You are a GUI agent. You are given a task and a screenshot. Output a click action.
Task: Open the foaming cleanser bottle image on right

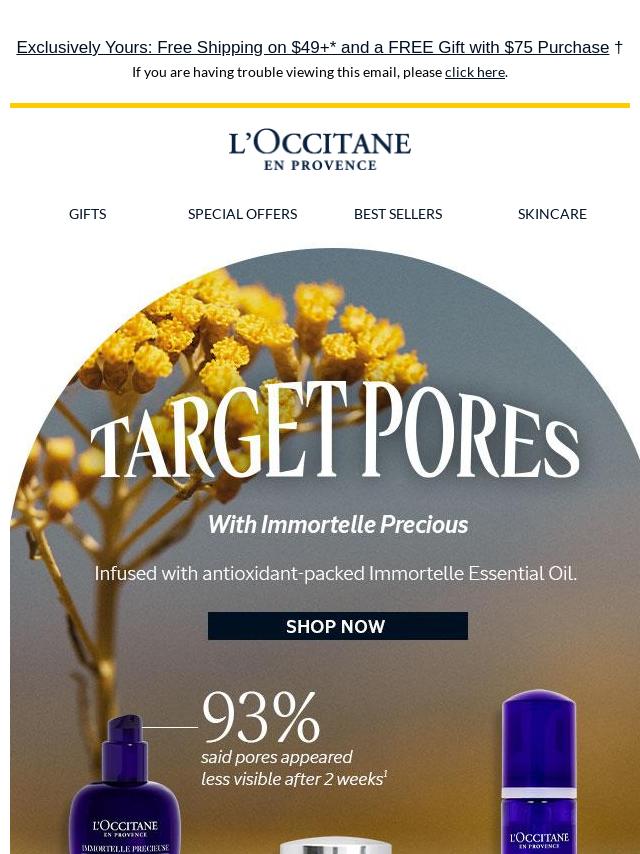[x=538, y=771]
